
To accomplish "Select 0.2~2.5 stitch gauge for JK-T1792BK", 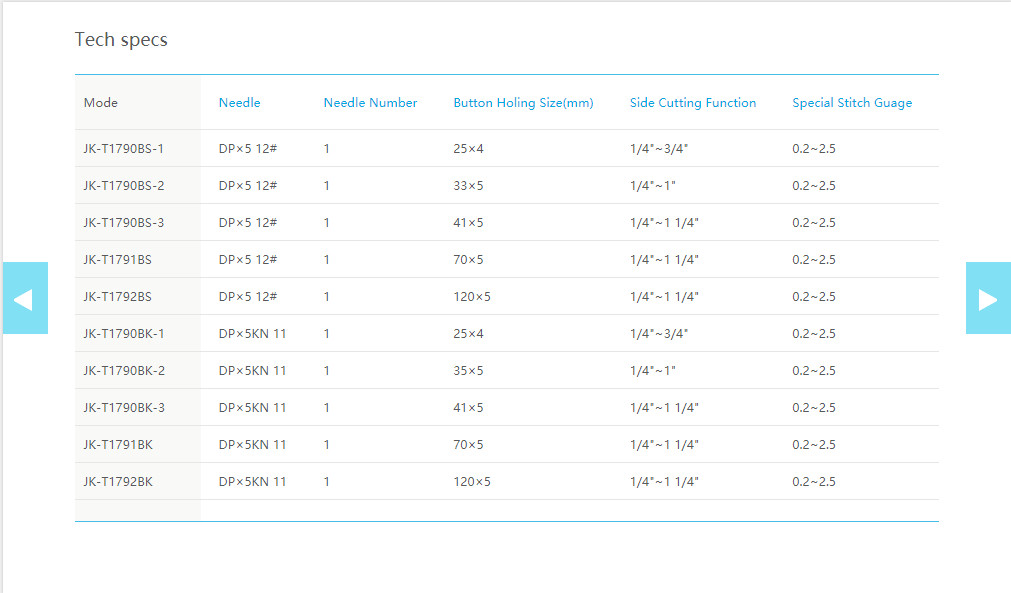I will 814,481.
